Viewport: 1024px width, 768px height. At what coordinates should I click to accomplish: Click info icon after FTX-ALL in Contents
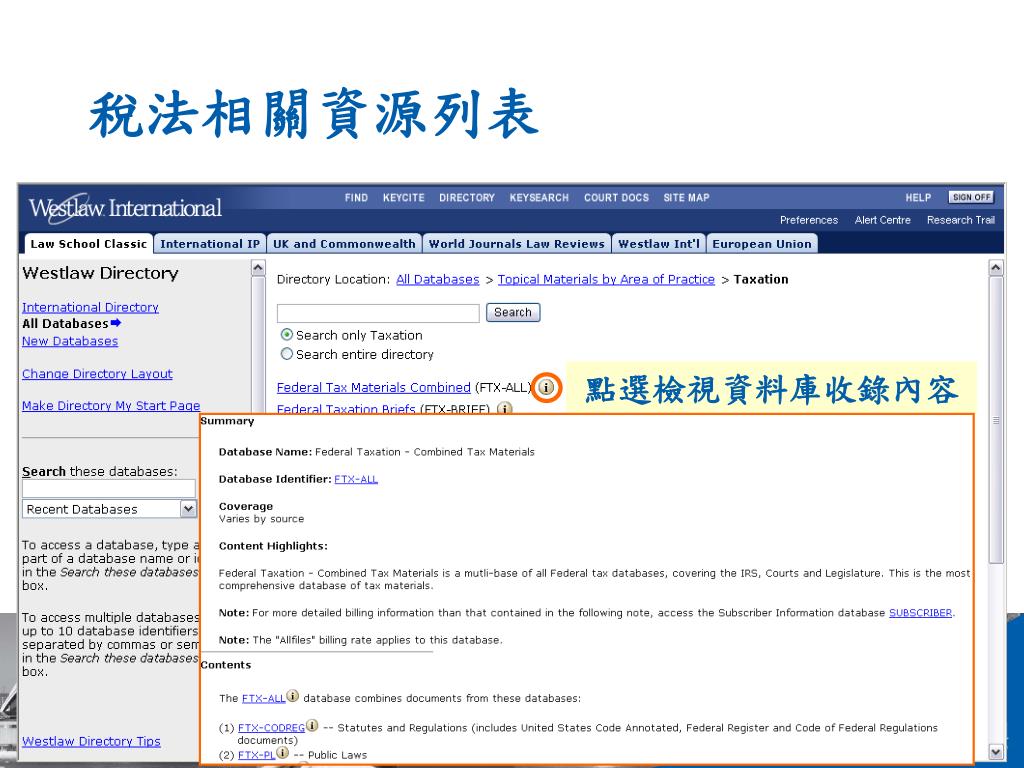[x=293, y=696]
